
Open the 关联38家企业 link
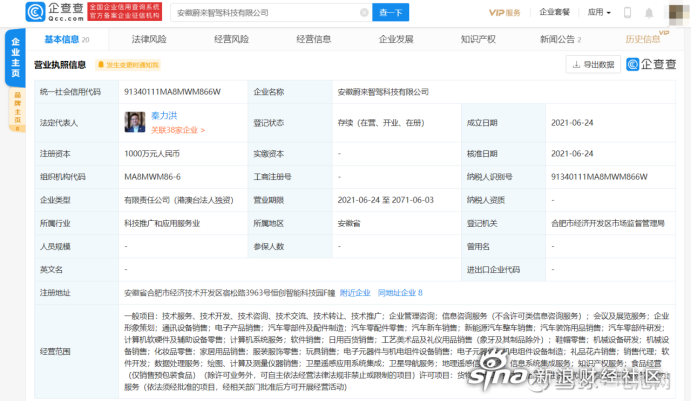(178, 130)
